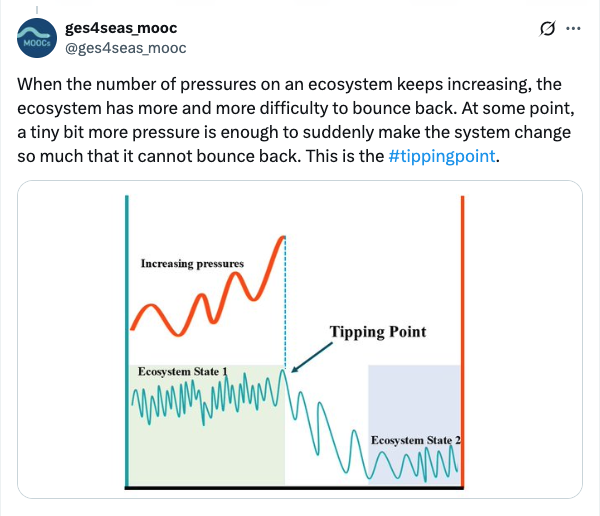Click the Grok explain icon
The height and width of the screenshot is (516, 600).
546,29
